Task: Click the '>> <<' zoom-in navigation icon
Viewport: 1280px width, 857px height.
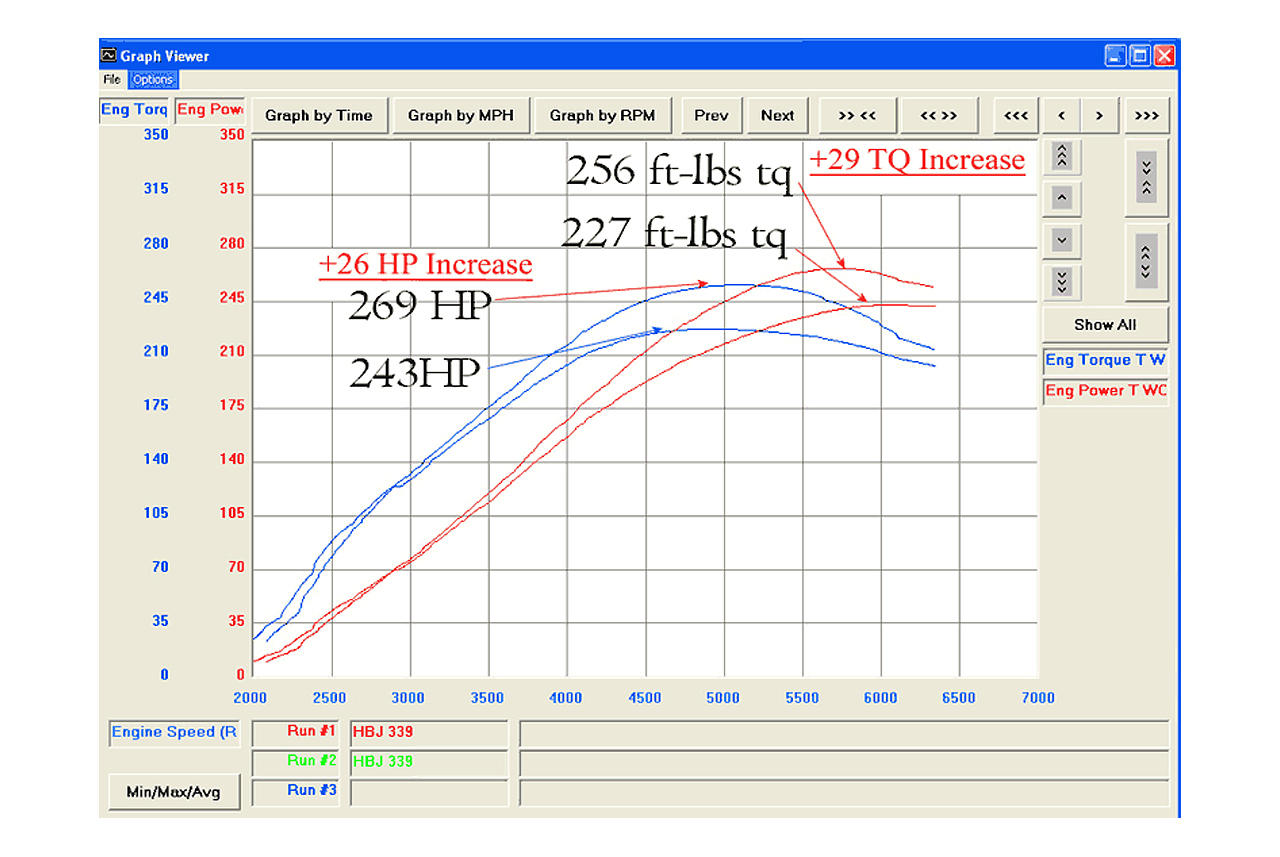Action: (857, 115)
